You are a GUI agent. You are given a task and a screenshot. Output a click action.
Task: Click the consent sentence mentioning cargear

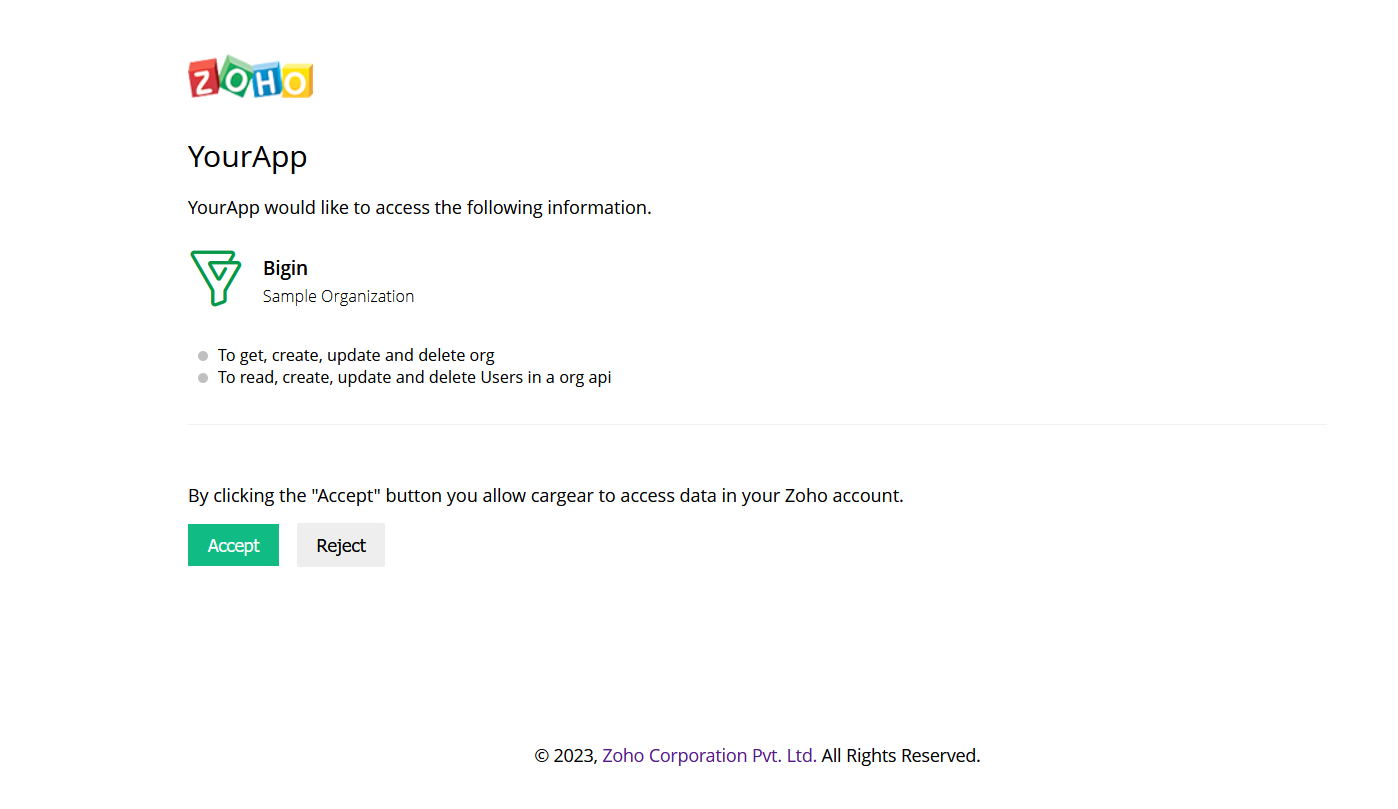[x=546, y=495]
